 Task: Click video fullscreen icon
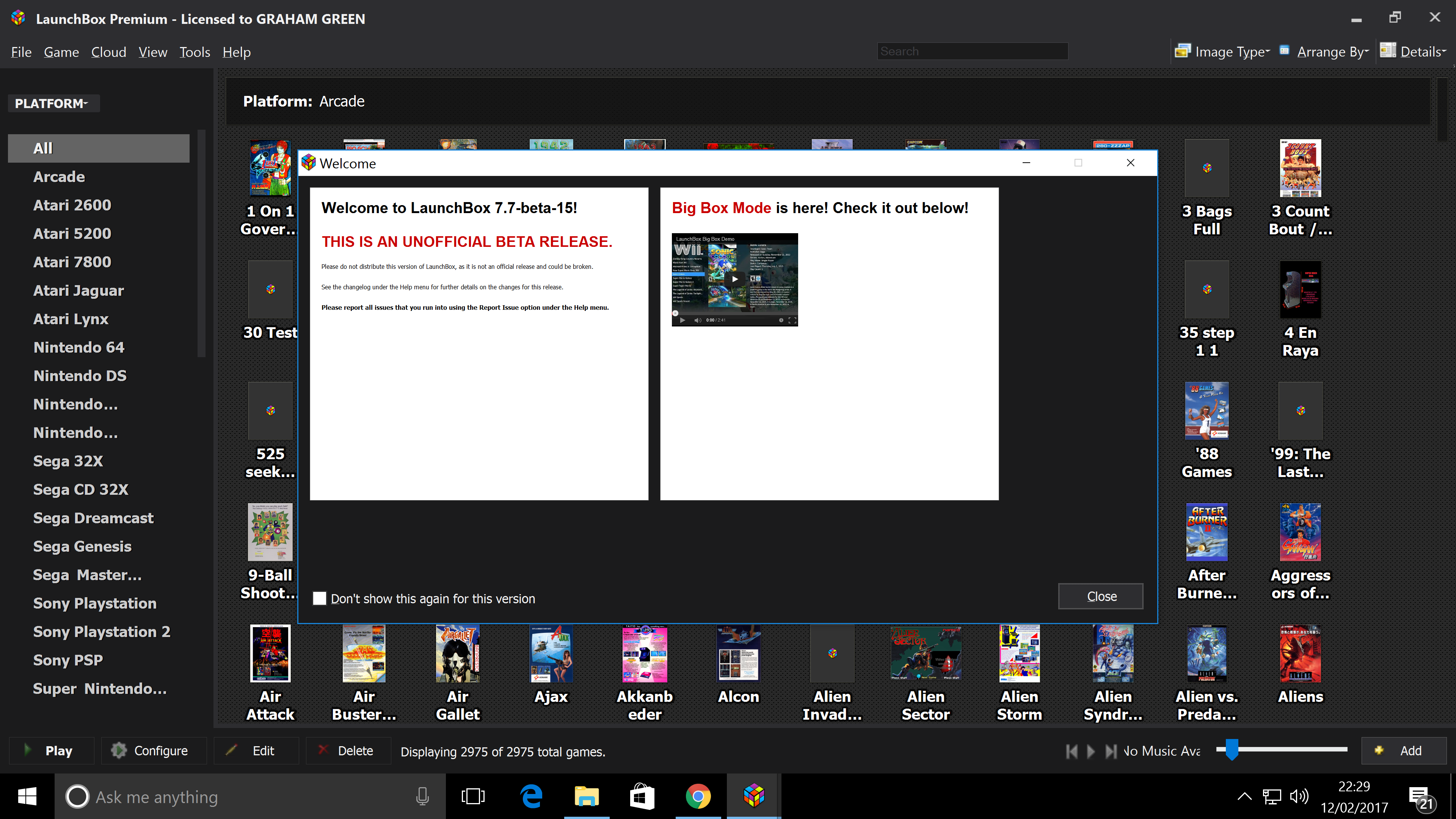[792, 320]
